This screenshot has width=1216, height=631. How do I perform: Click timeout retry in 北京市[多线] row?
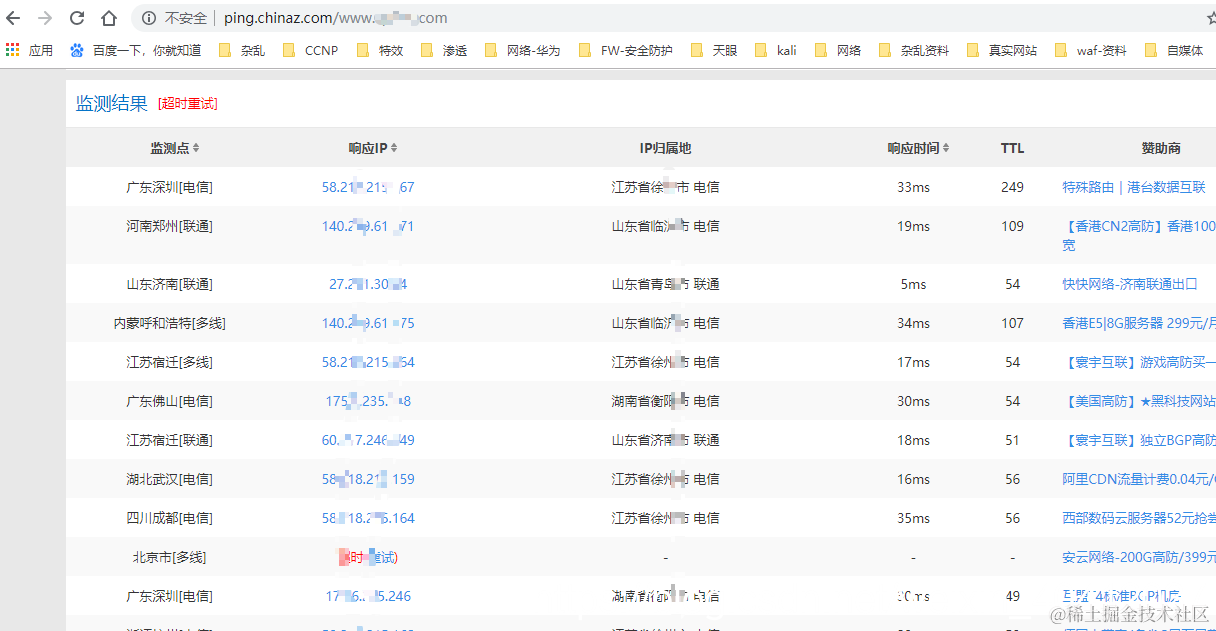[368, 557]
